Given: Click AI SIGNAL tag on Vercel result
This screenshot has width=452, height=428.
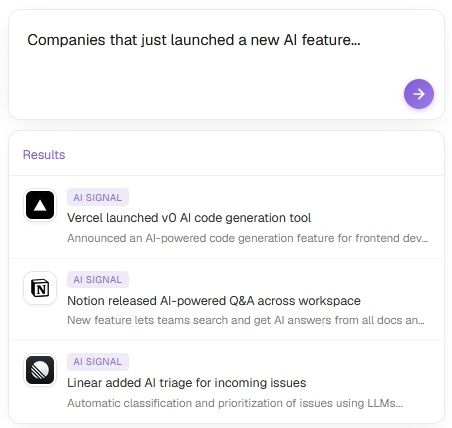Looking at the screenshot, I should click(98, 197).
